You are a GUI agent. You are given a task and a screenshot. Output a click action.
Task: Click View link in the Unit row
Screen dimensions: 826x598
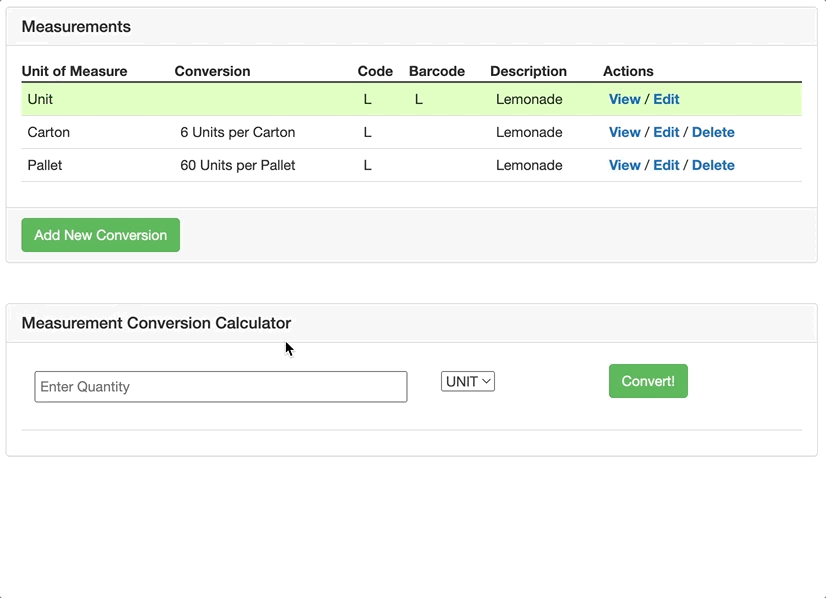coord(624,99)
